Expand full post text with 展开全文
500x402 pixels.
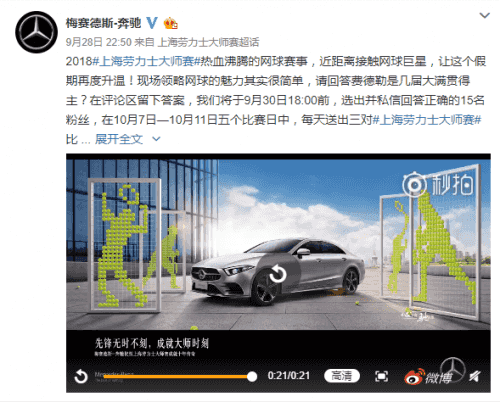point(119,139)
